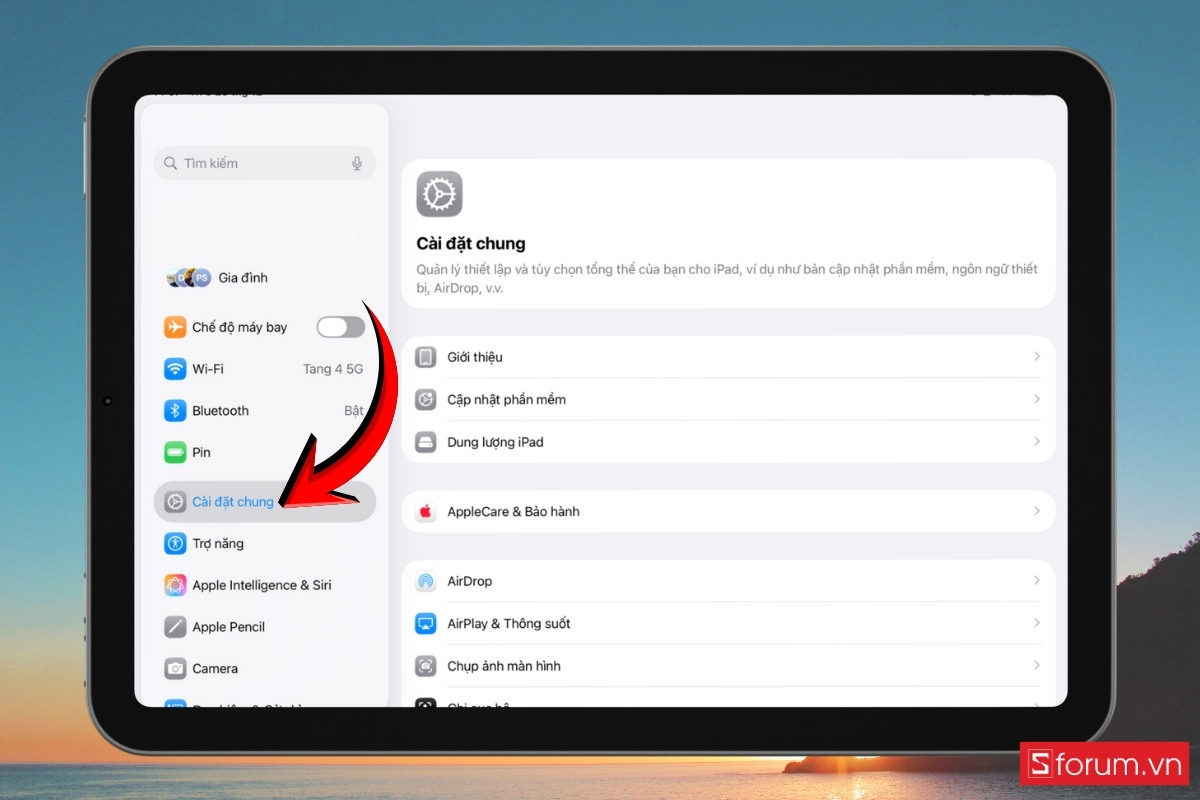
Task: Click the Bluetooth icon in sidebar
Action: 175,411
